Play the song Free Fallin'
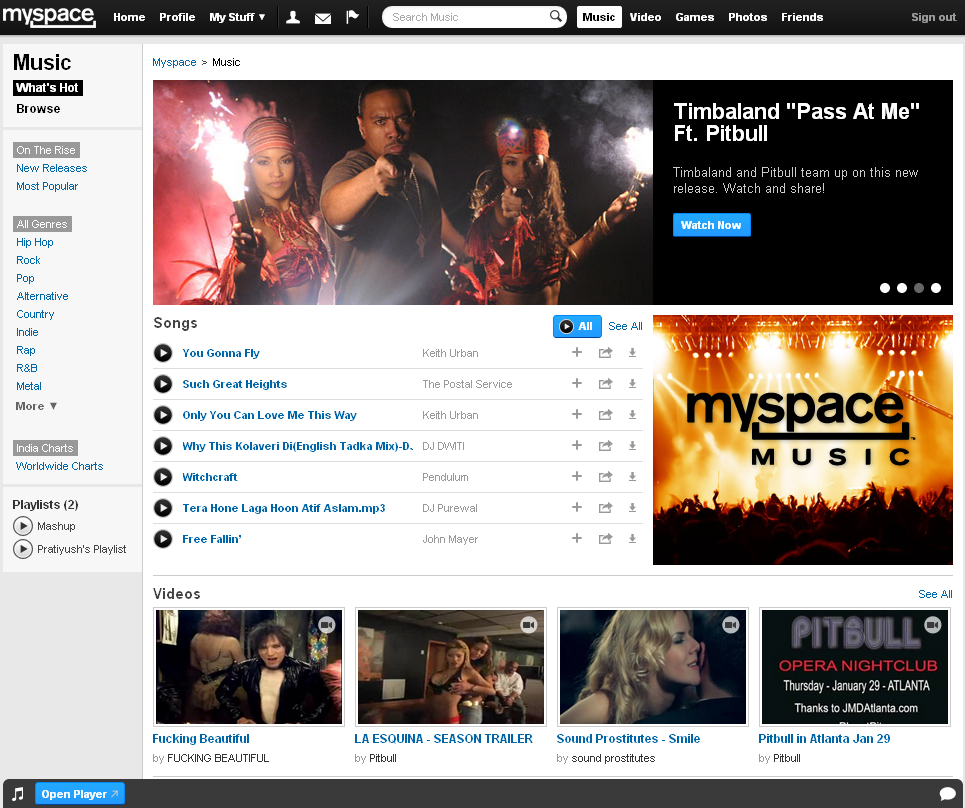 pos(162,539)
